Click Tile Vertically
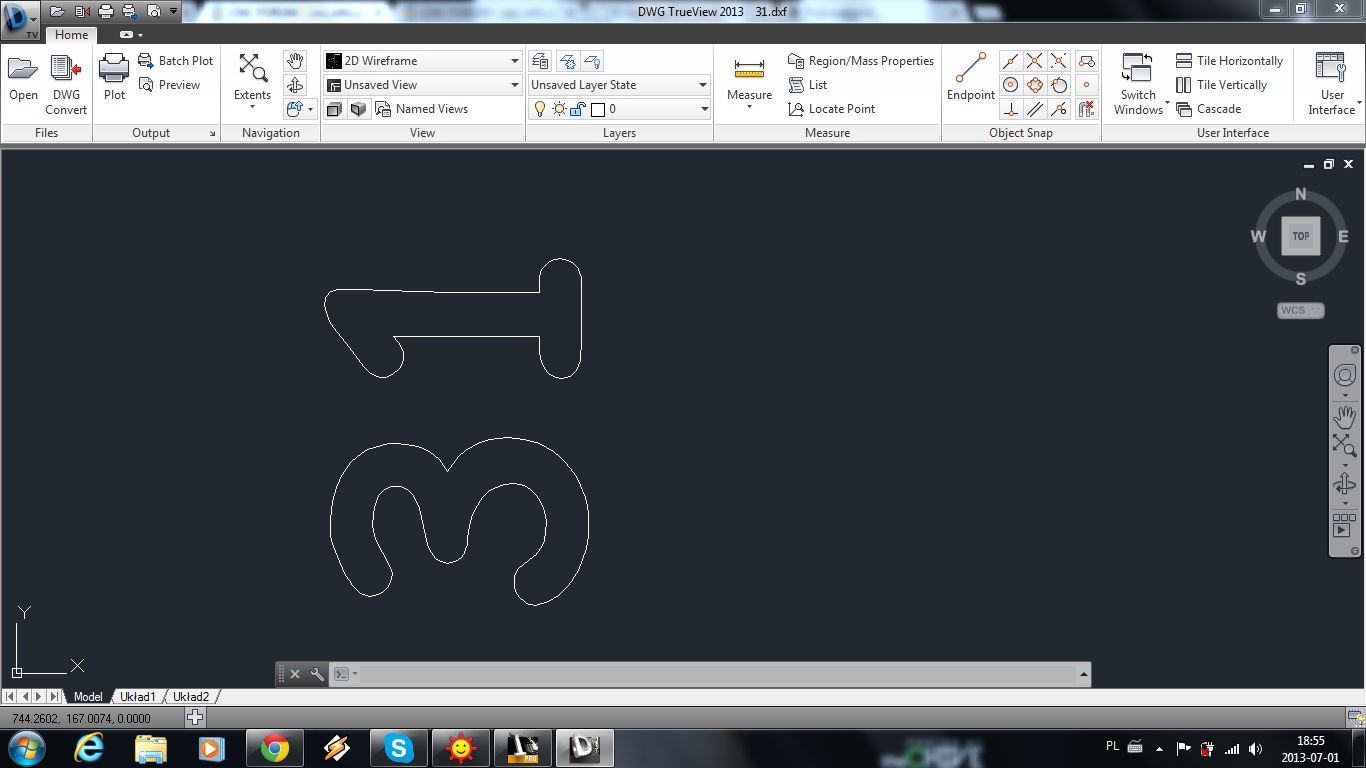Image resolution: width=1366 pixels, height=768 pixels. 1221,85
